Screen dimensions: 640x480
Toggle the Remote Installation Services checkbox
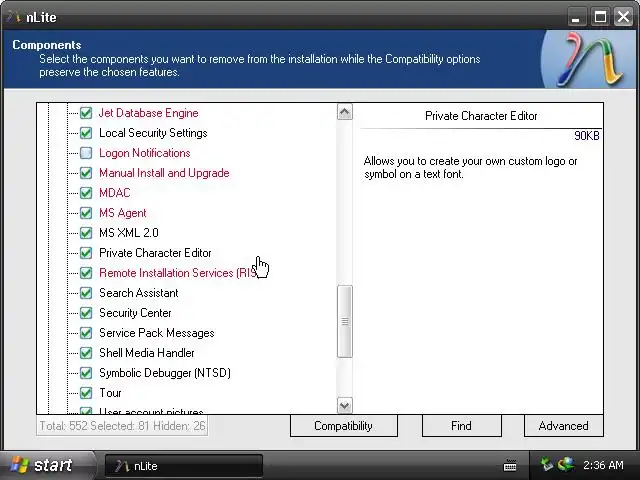coord(86,273)
